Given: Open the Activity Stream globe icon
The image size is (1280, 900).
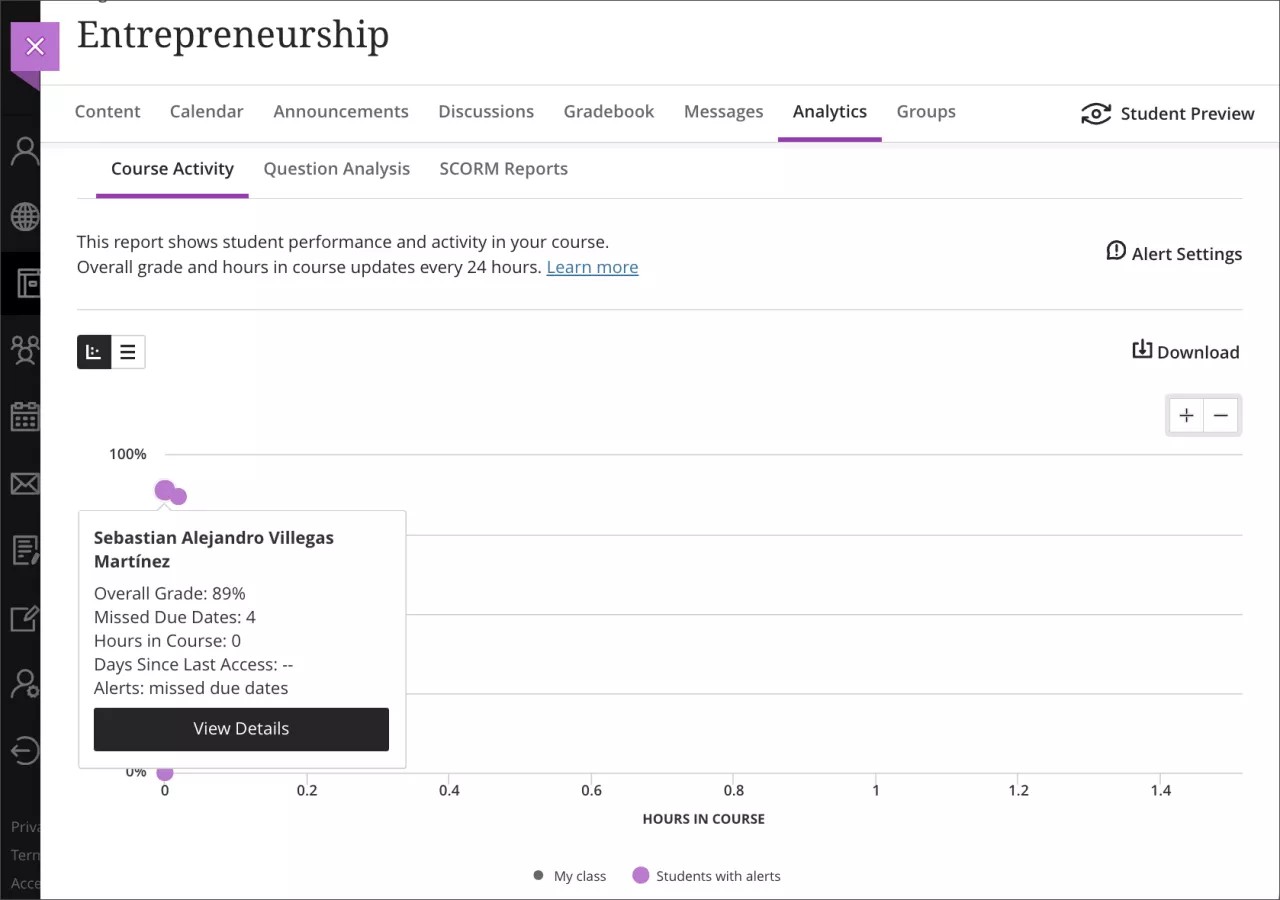Looking at the screenshot, I should 23,217.
